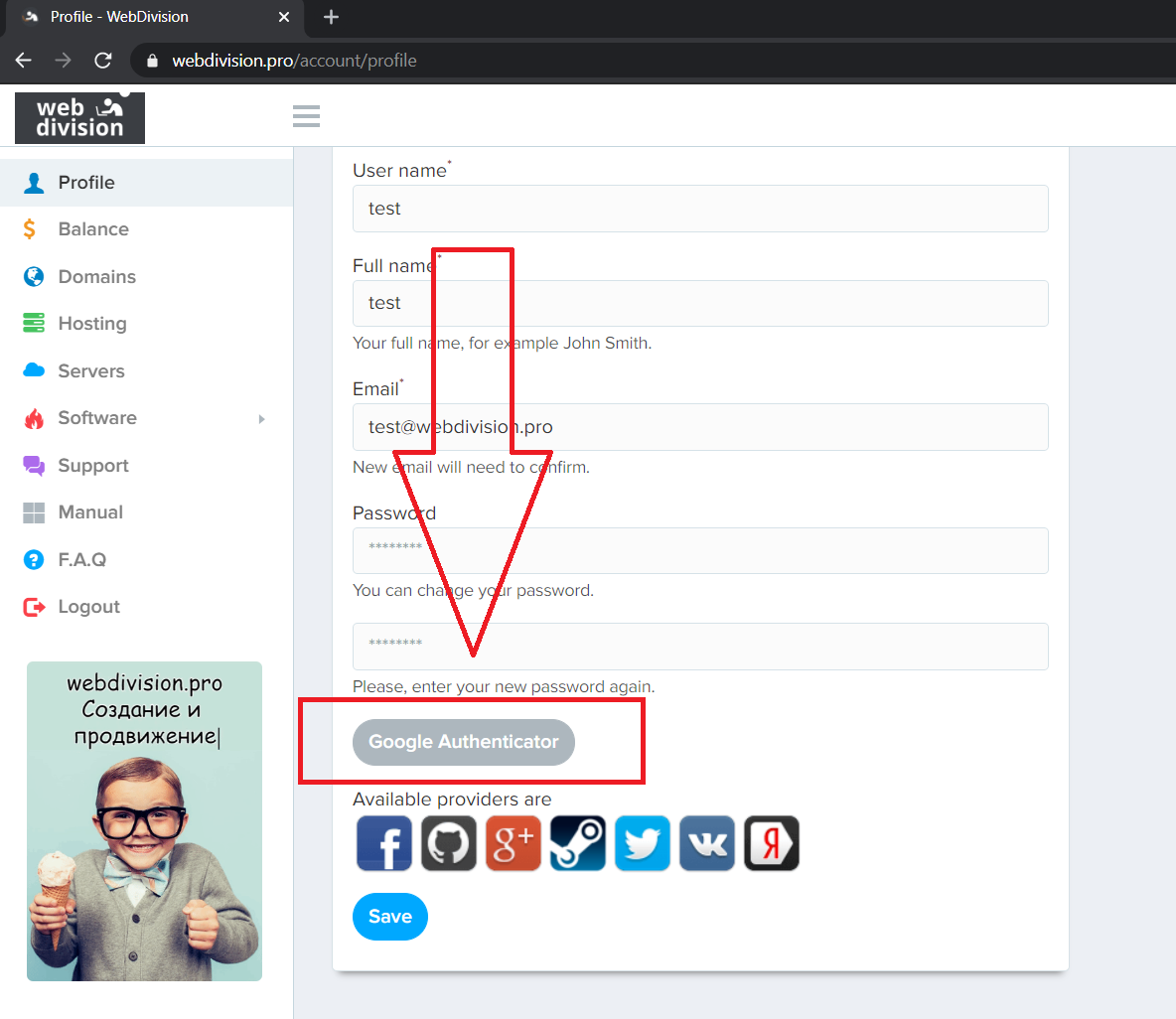The height and width of the screenshot is (1019, 1176).
Task: Choose the Steam provider icon
Action: (578, 843)
